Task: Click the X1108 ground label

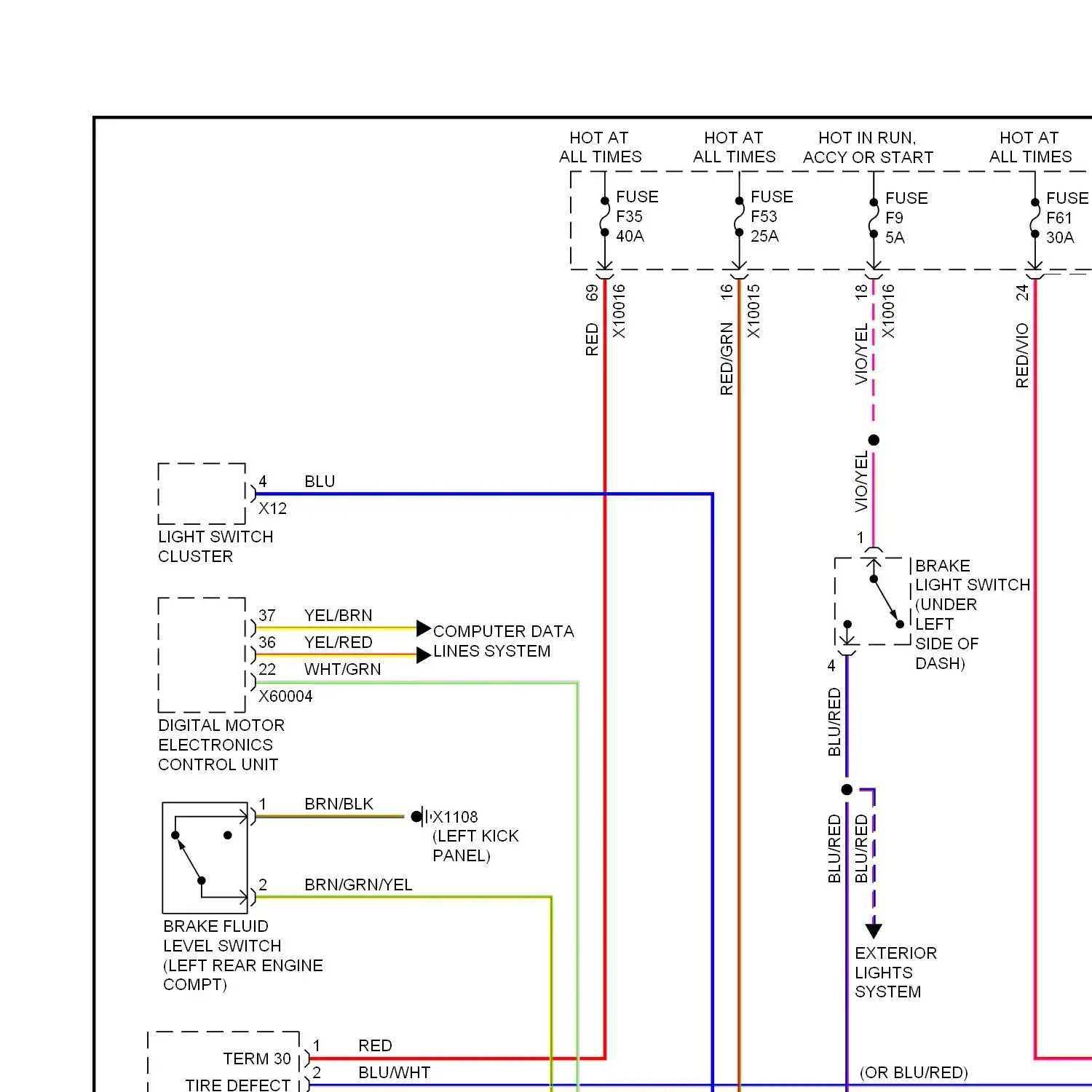Action: tap(456, 817)
